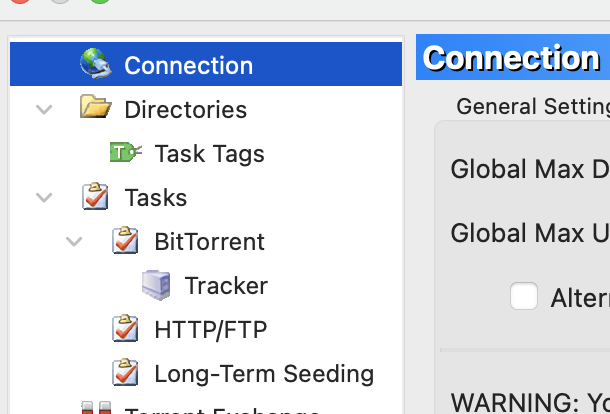Screen dimensions: 610x414
Task: Click the Tracker server icon
Action: pyautogui.click(x=156, y=285)
